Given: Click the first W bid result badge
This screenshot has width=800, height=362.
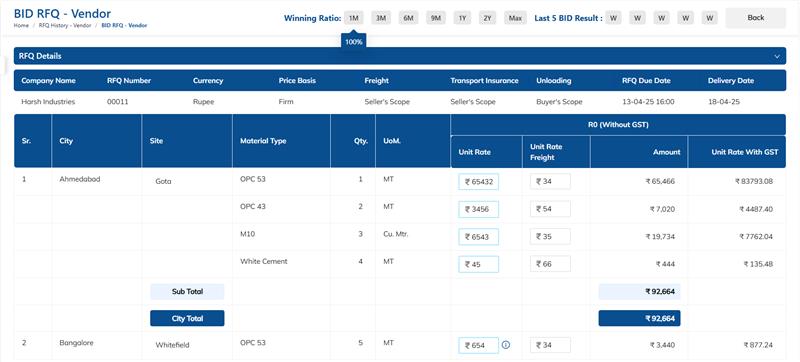Looking at the screenshot, I should [x=613, y=18].
